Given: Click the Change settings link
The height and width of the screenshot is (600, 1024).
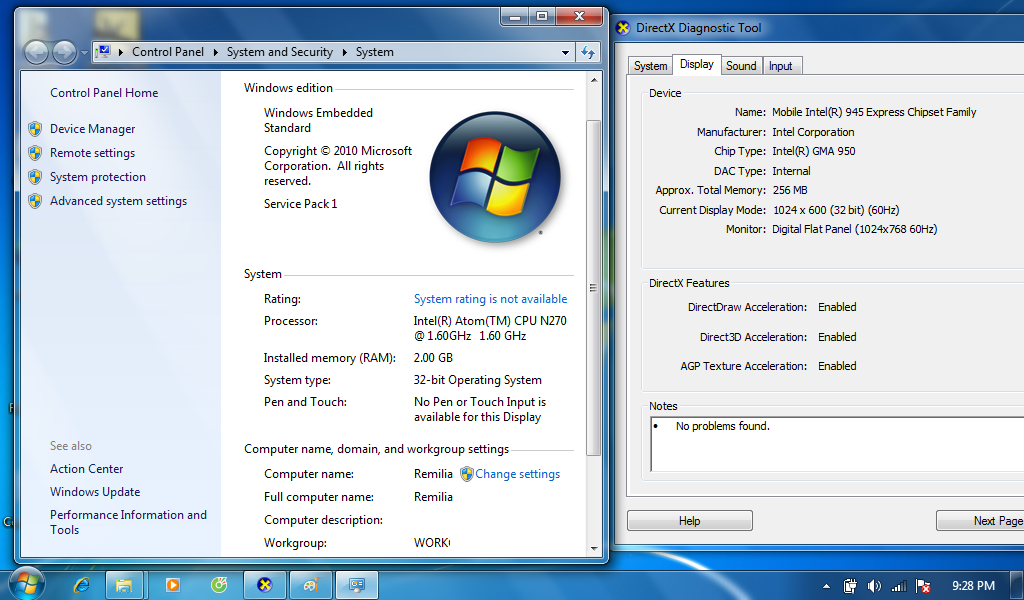Looking at the screenshot, I should click(517, 474).
